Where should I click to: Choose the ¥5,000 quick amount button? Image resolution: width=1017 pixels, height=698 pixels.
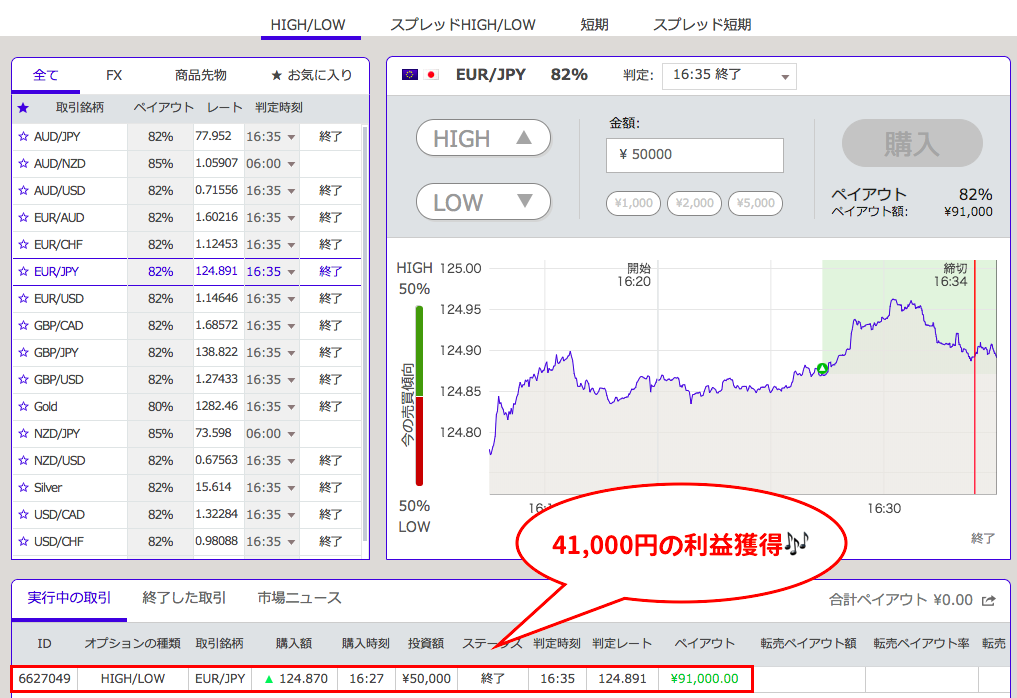(x=755, y=203)
